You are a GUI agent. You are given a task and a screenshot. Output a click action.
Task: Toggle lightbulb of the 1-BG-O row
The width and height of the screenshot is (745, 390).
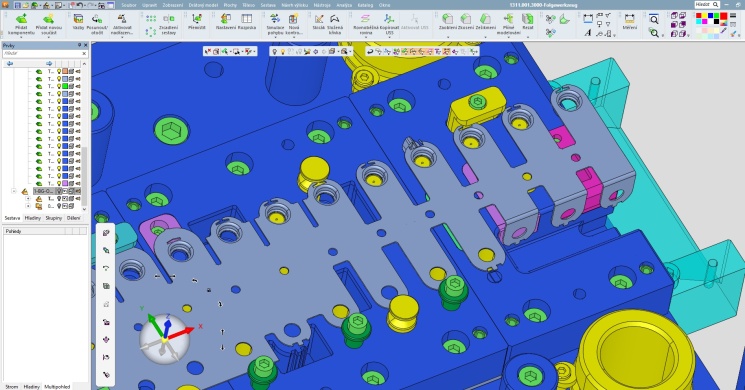coord(59,191)
